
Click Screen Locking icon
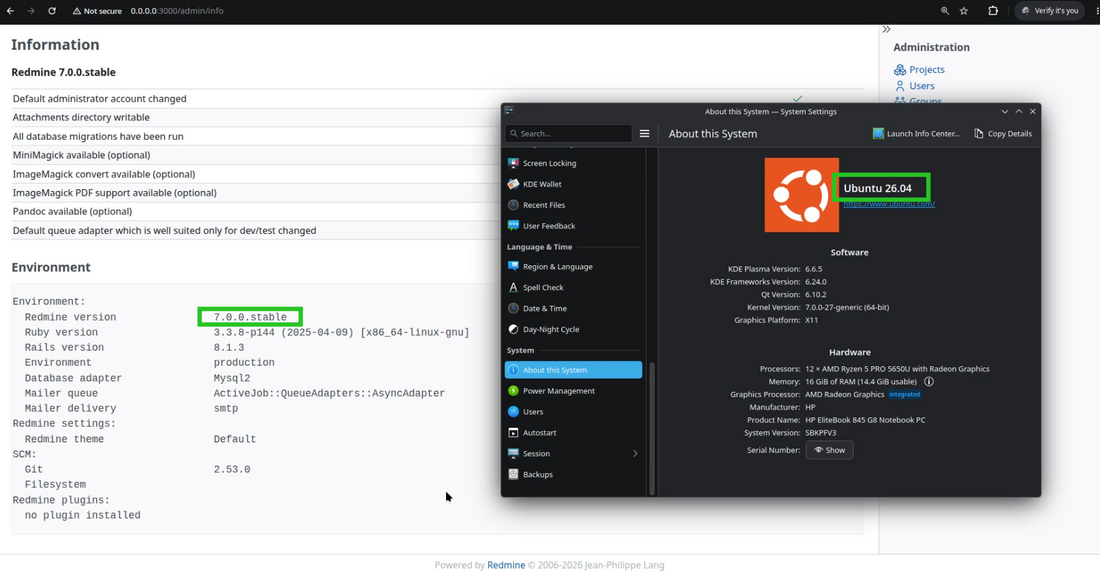click(514, 163)
